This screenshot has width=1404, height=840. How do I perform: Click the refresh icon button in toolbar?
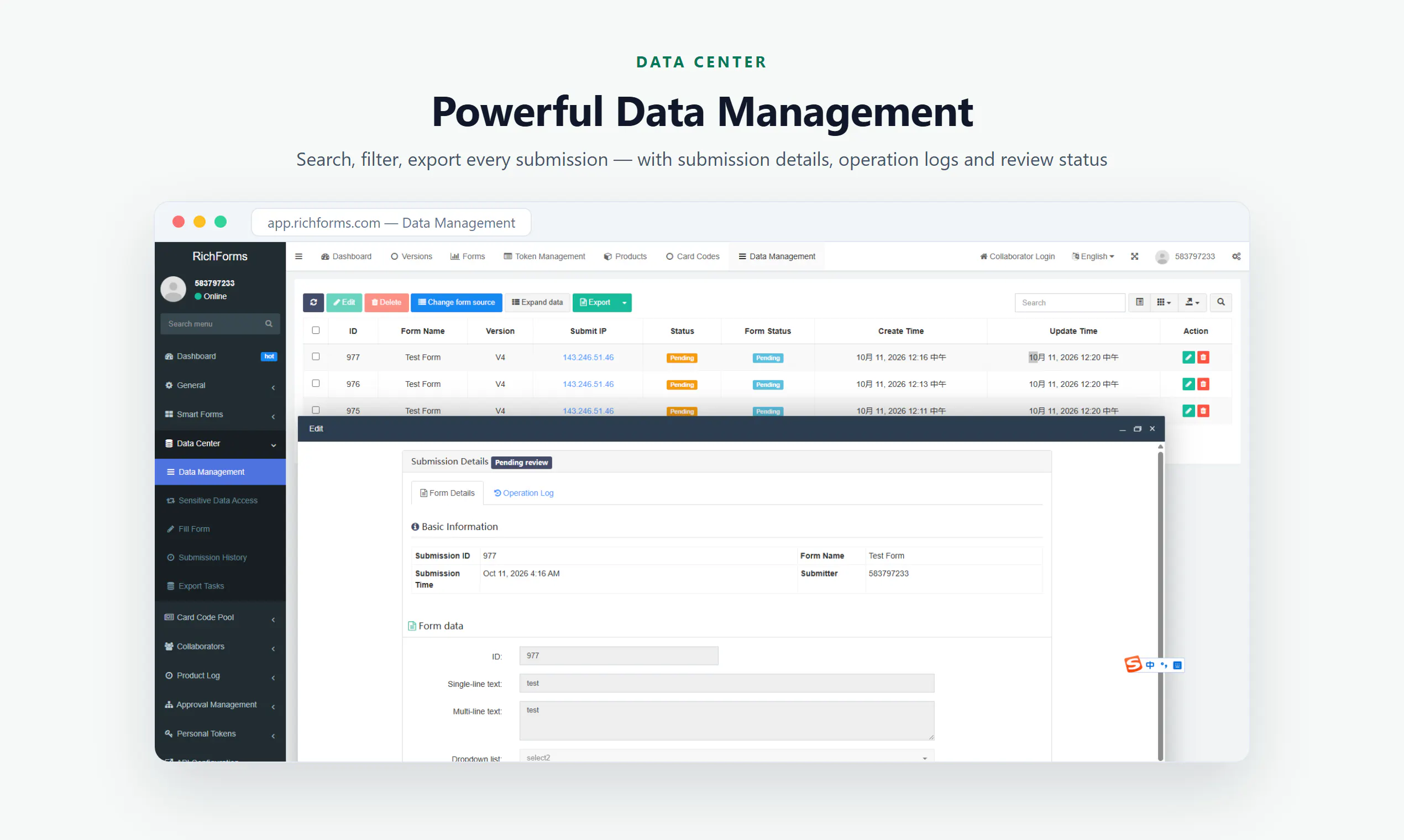point(313,302)
